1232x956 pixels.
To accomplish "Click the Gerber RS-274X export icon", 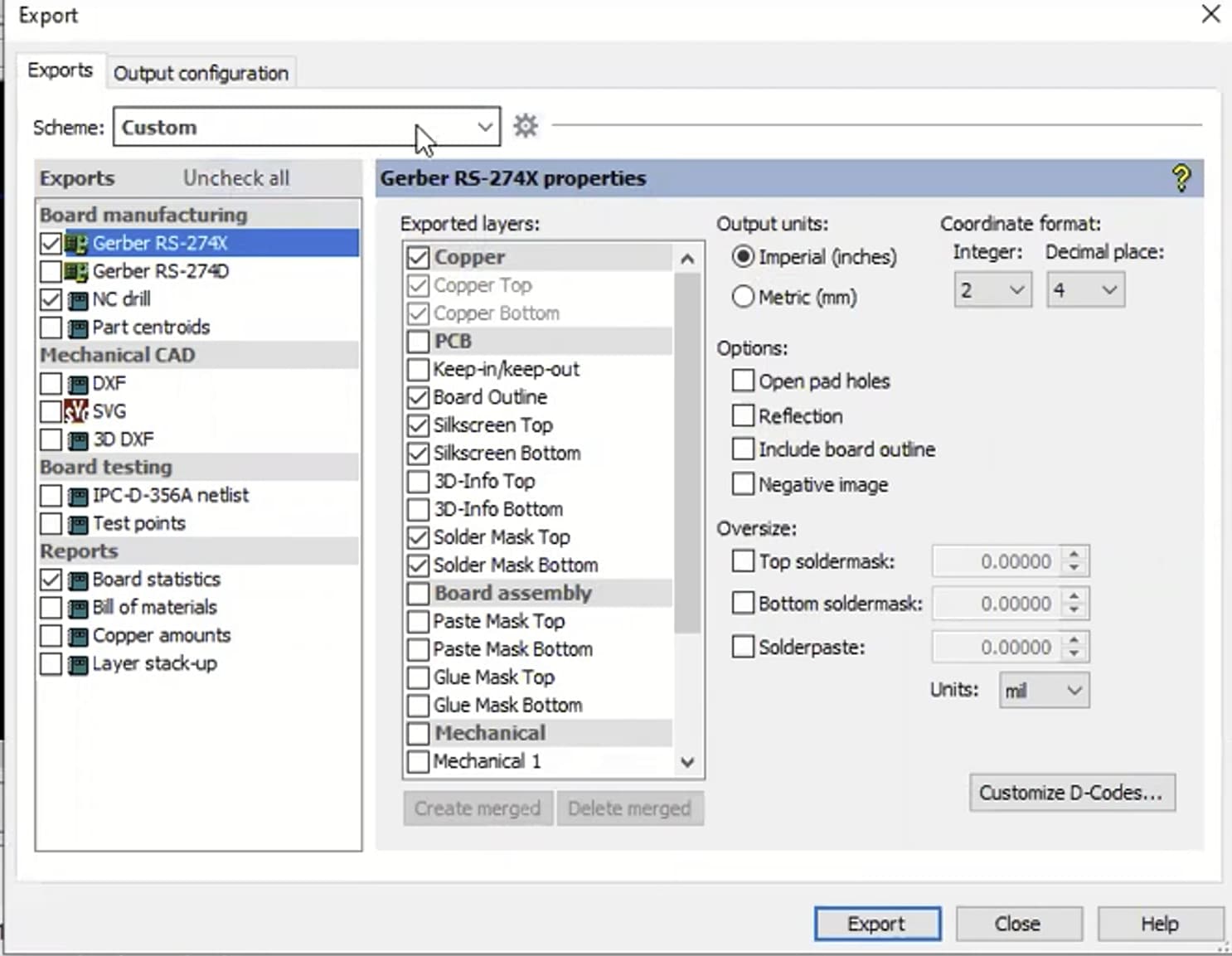I will (76, 243).
